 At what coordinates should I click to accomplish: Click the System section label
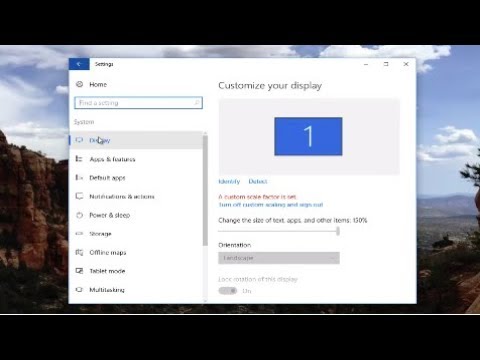[x=84, y=122]
